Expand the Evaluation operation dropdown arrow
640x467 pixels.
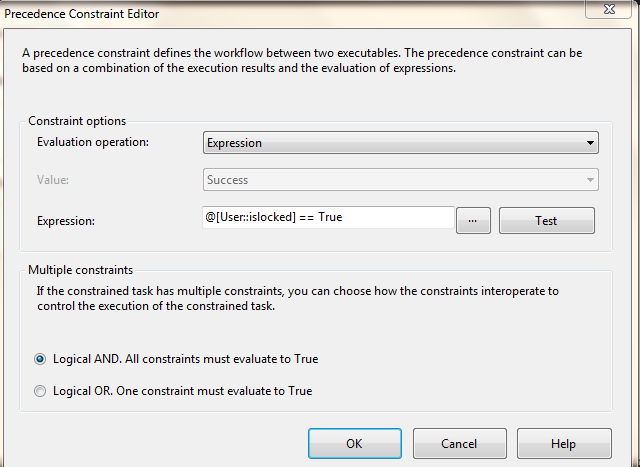coord(590,143)
